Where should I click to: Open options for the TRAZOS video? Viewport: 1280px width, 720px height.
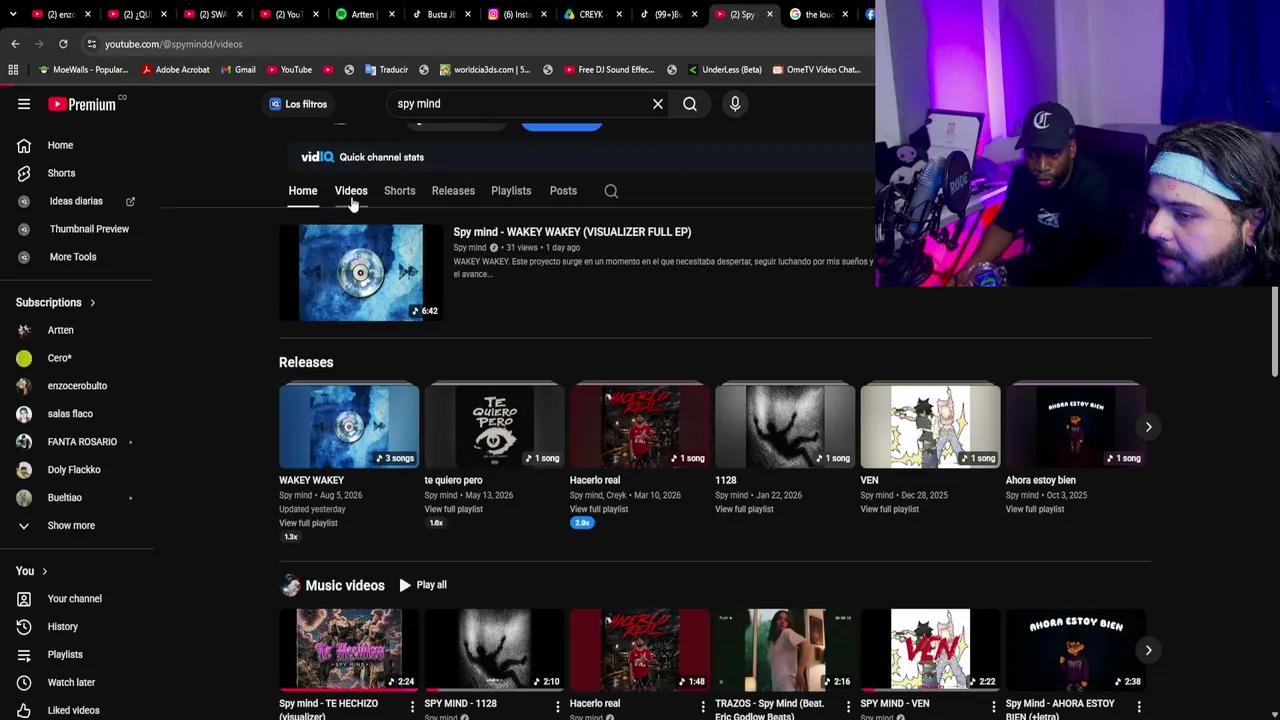point(848,707)
